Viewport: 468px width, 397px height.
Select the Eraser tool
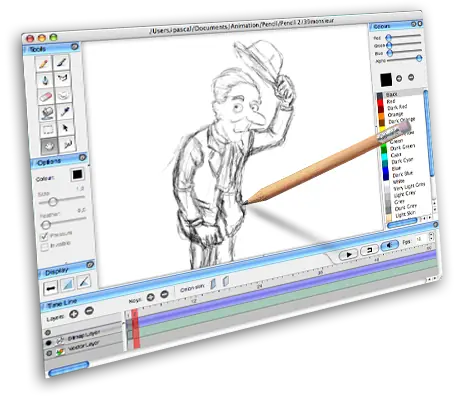tap(46, 97)
